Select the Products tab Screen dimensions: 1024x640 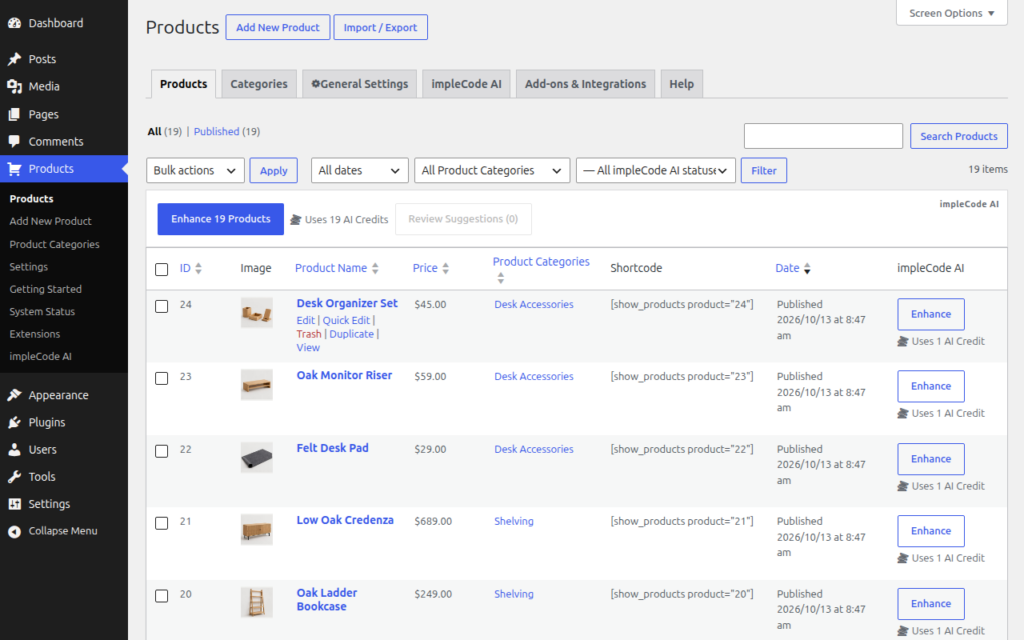tap(184, 84)
